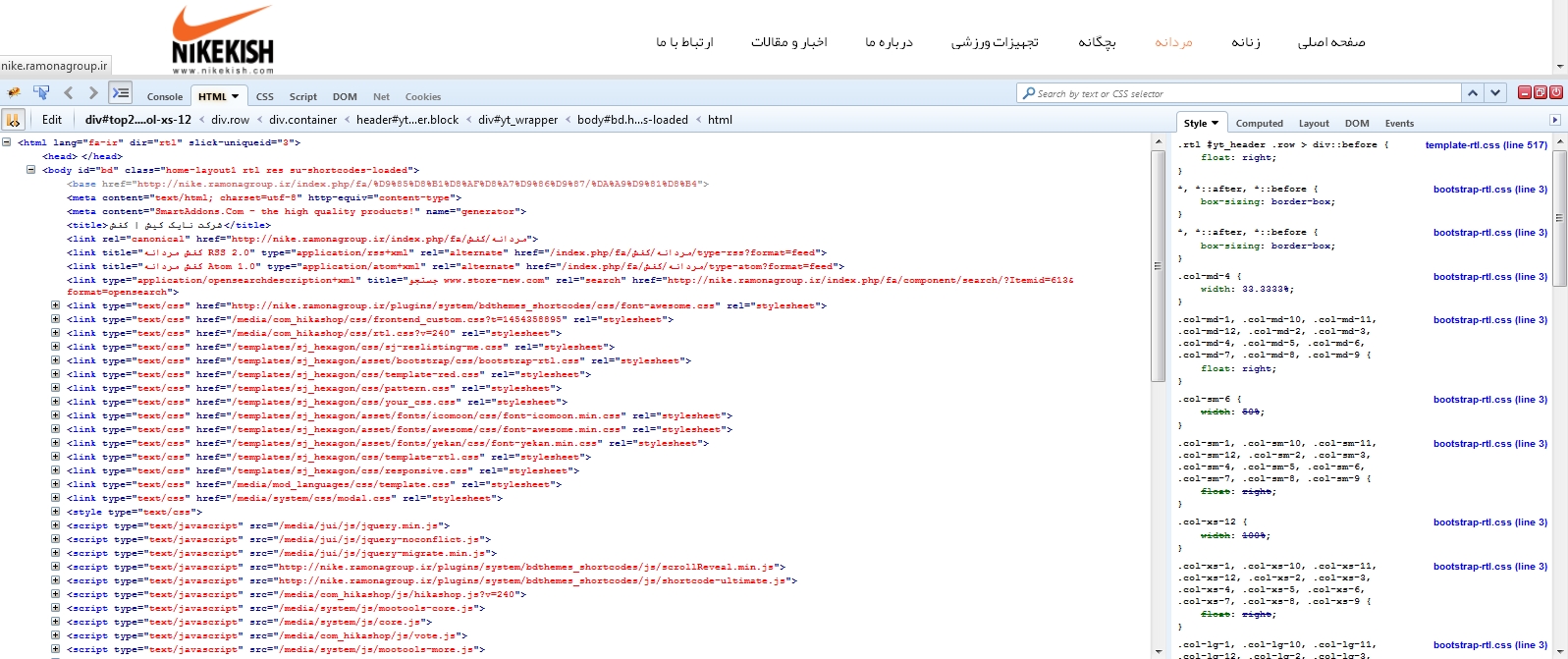The image size is (1568, 659).
Task: Select div#top2....ol-xs-12 breadcrumb
Action: [x=137, y=120]
